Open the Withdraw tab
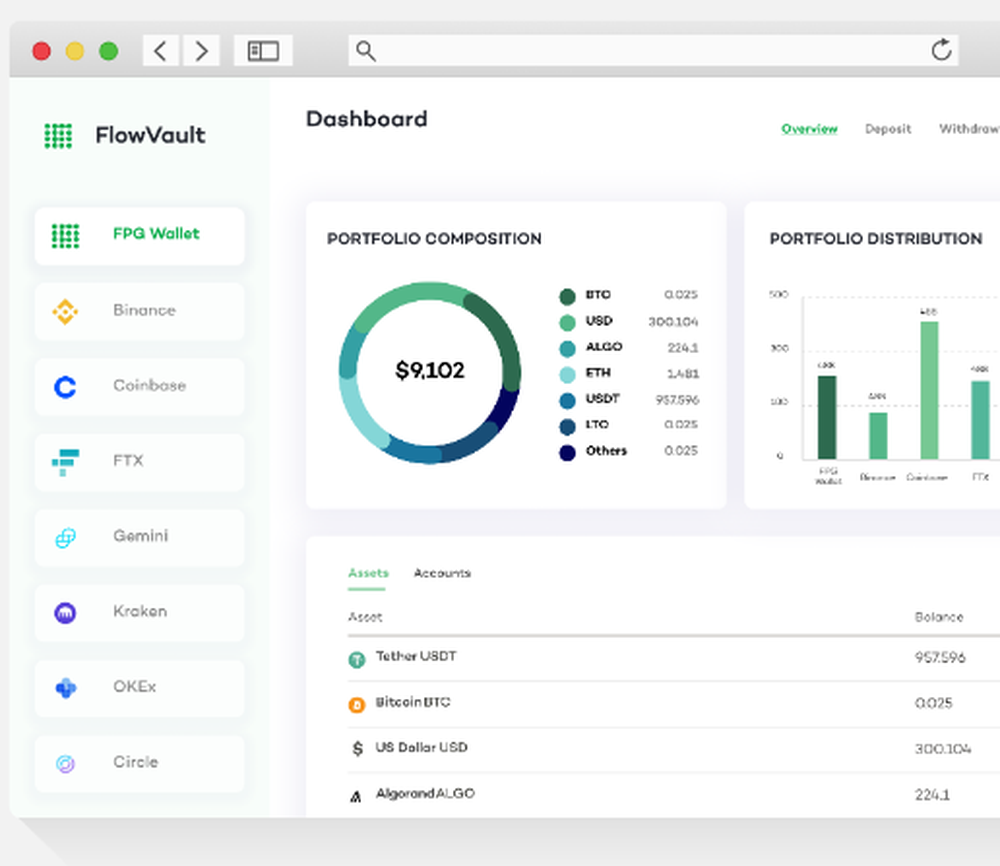Viewport: 1000px width, 866px height. [x=969, y=129]
